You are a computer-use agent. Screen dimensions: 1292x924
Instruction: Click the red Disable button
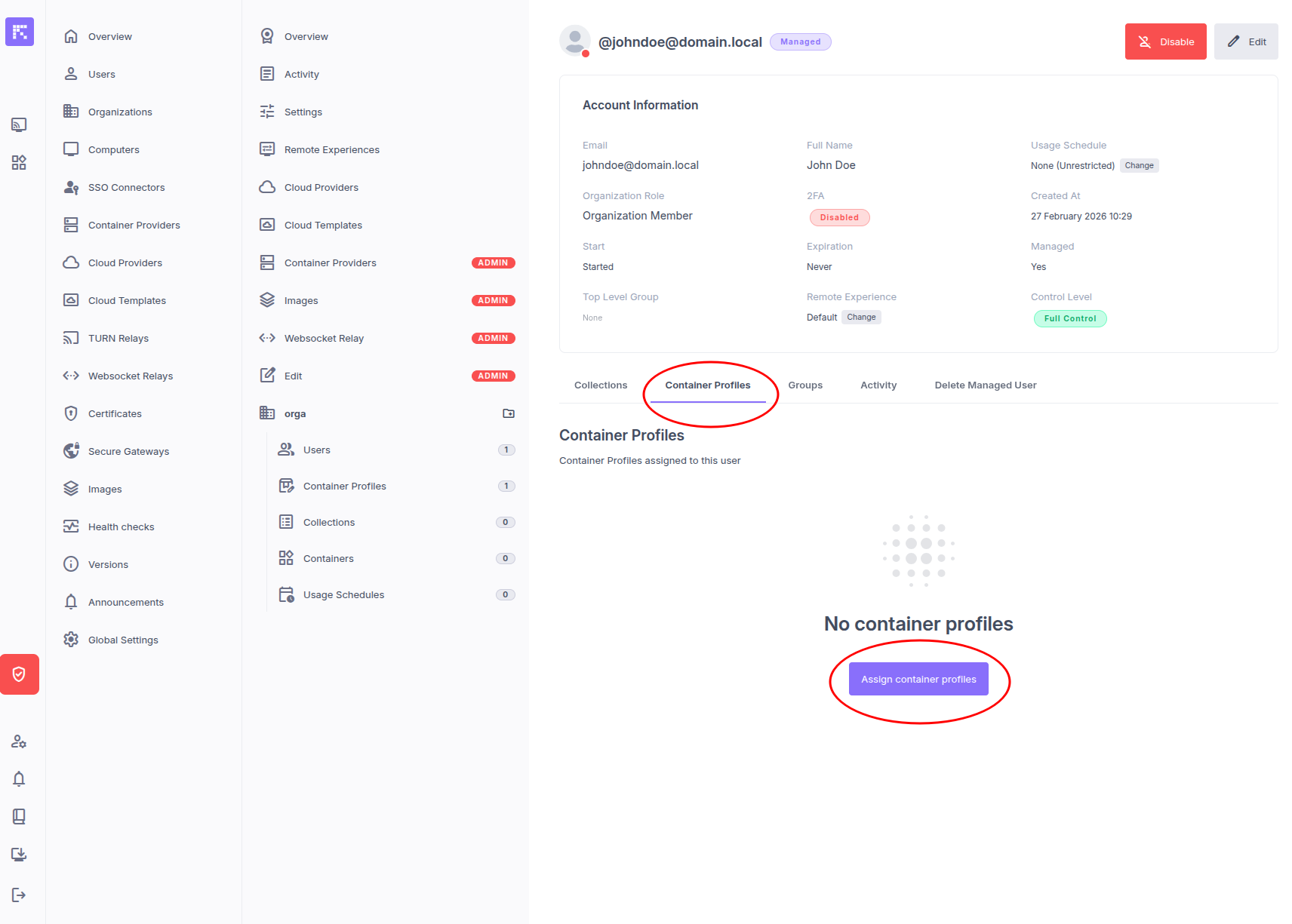tap(1166, 41)
